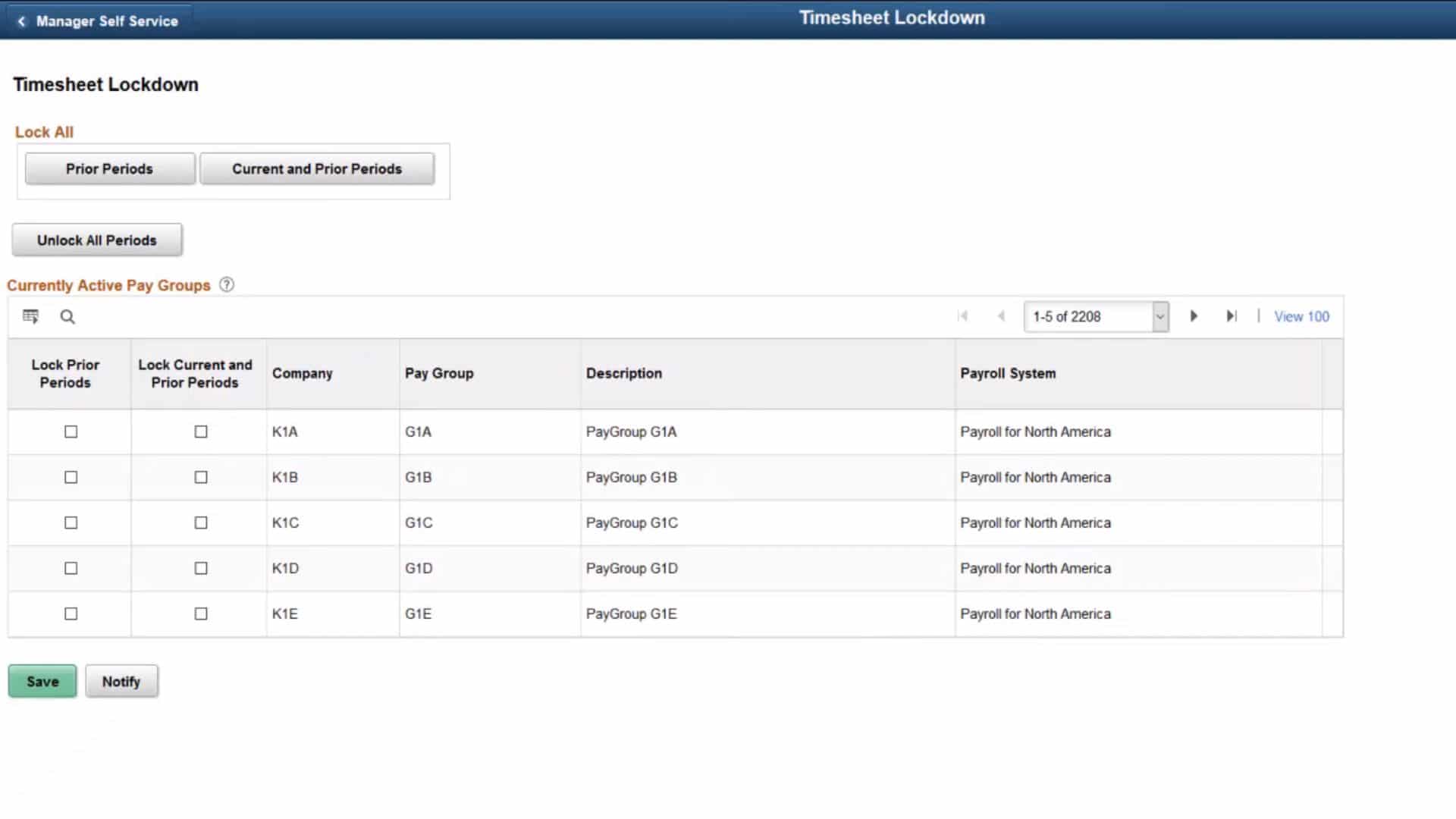Go to first page of rows
1456x819 pixels.
point(963,316)
